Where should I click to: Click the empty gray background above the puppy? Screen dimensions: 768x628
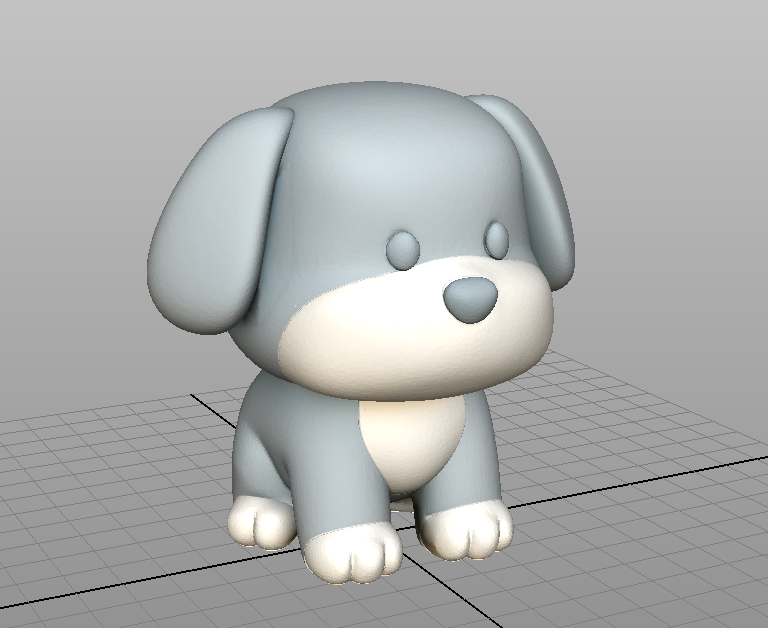382,39
